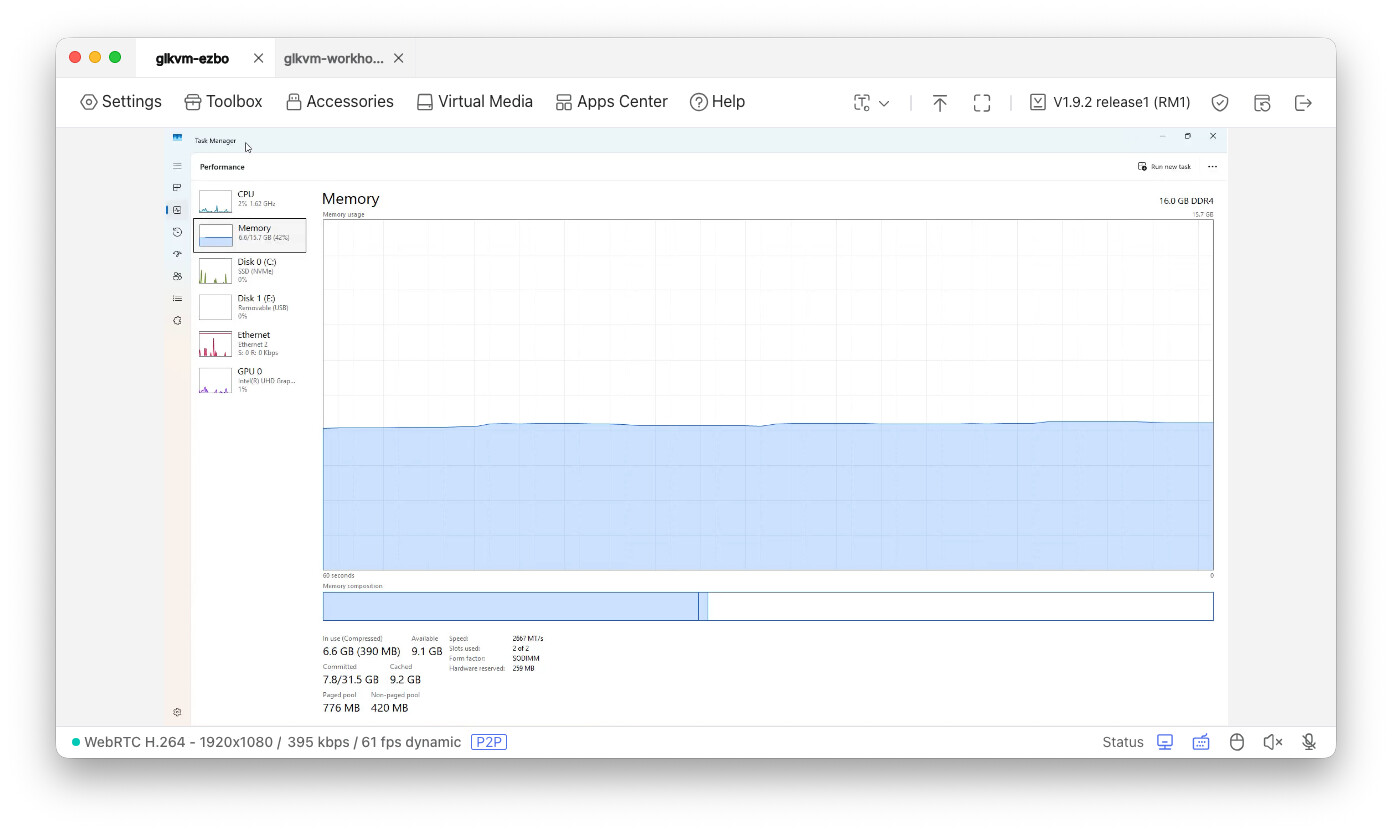Click the keyboard status icon
Screen dimensions: 1392x832
click(1201, 742)
